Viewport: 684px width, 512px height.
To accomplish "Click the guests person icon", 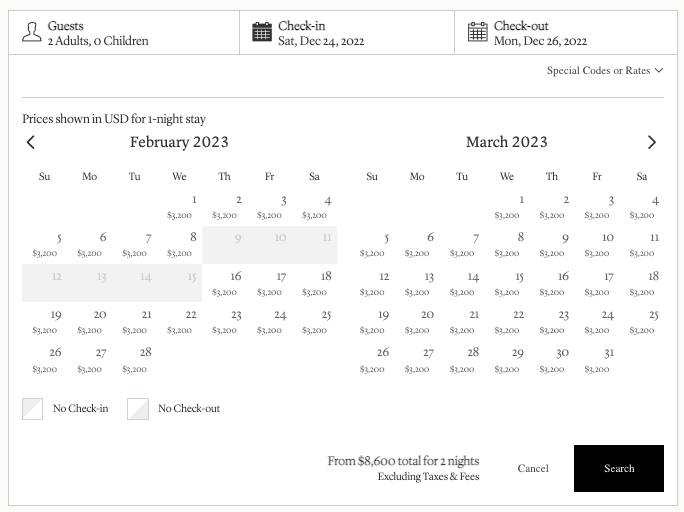I will click(32, 33).
